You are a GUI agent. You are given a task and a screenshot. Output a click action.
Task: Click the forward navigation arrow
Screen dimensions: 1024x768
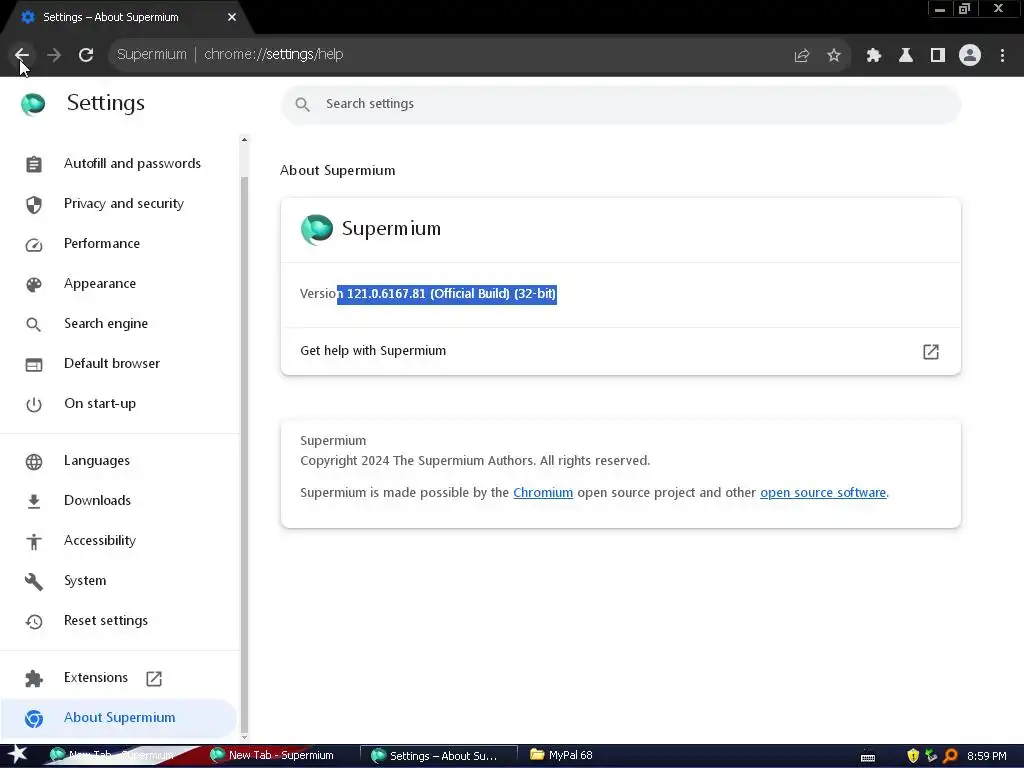tap(54, 55)
